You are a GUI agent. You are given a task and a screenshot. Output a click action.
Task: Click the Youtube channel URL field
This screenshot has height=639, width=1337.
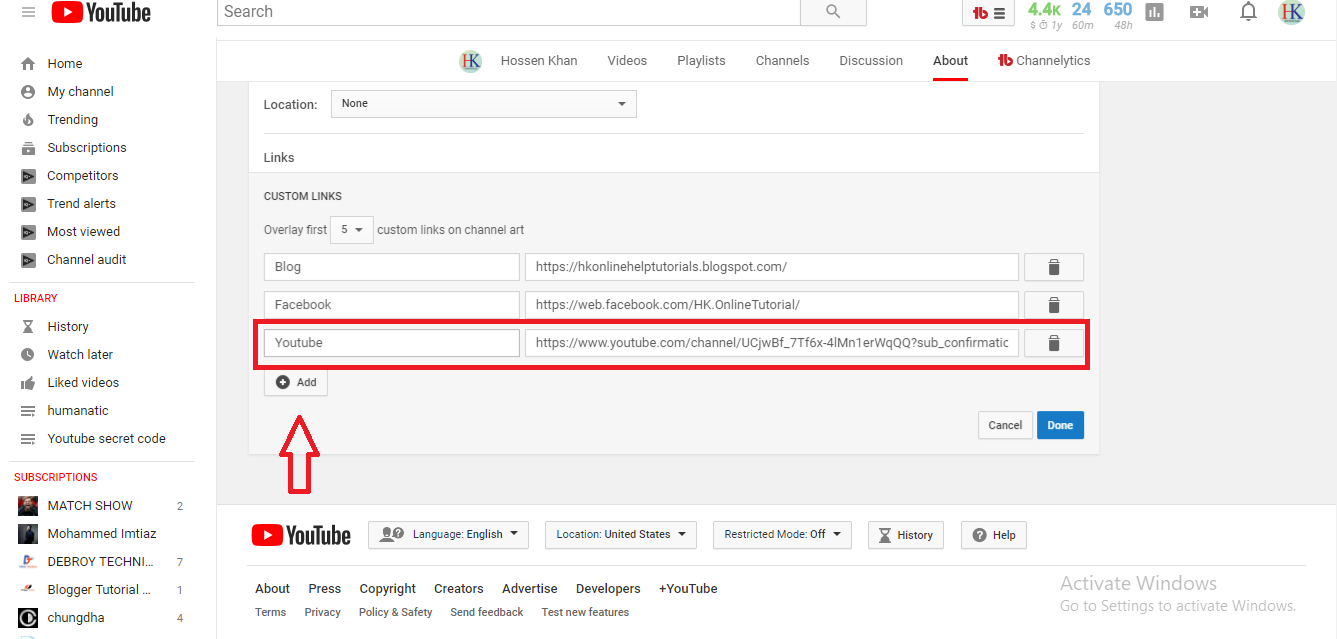pos(772,343)
